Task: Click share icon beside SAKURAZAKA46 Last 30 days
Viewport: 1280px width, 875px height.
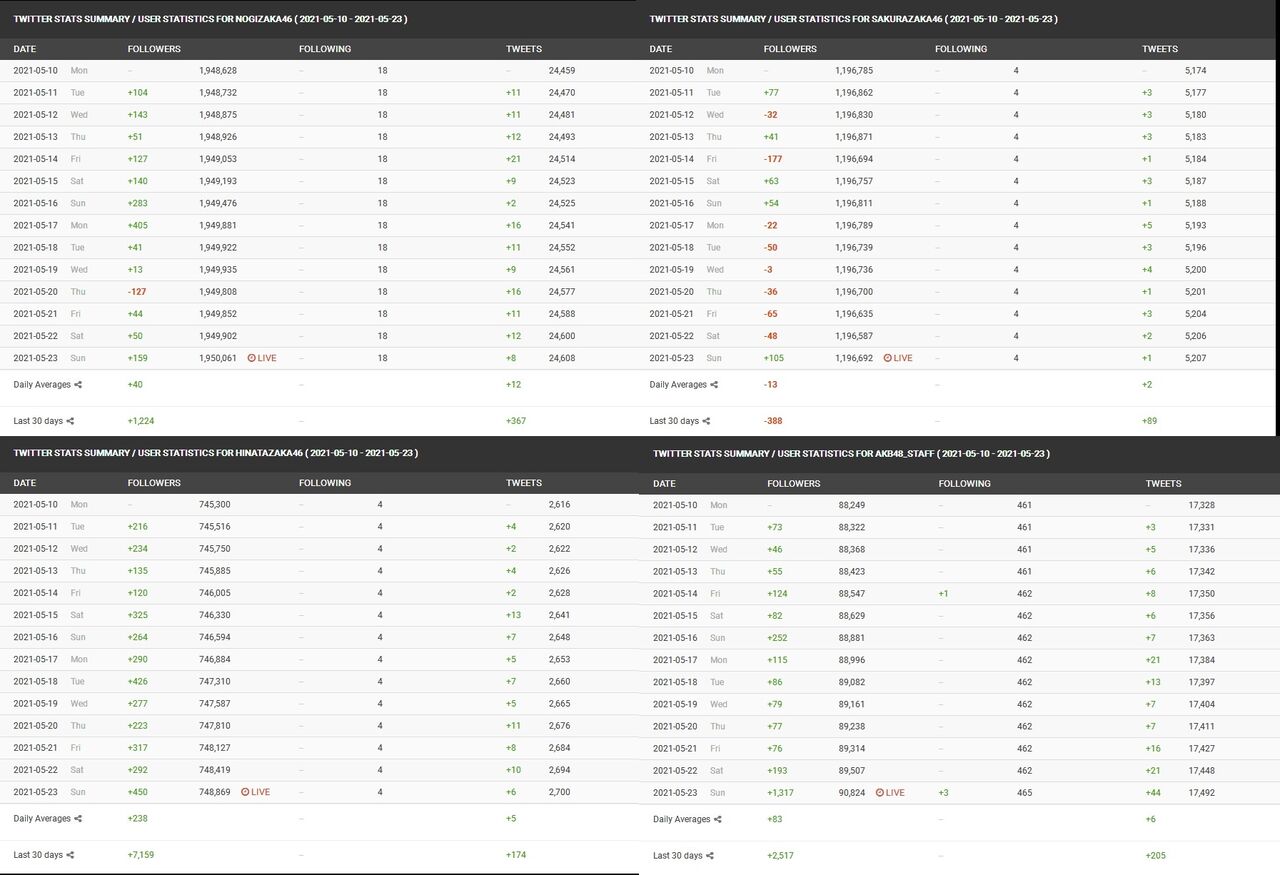Action: (x=706, y=422)
